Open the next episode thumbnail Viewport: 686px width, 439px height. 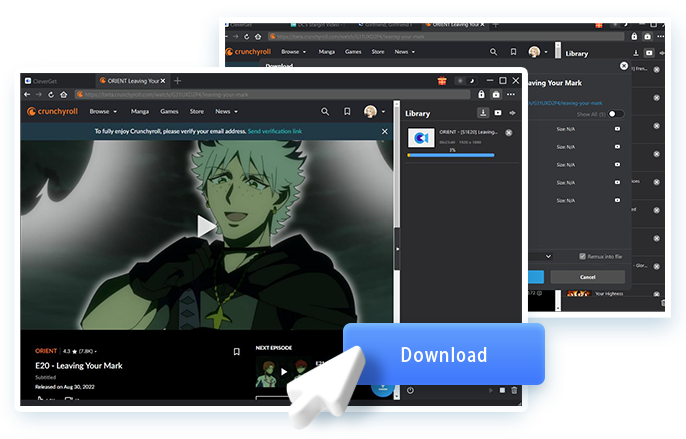click(283, 372)
